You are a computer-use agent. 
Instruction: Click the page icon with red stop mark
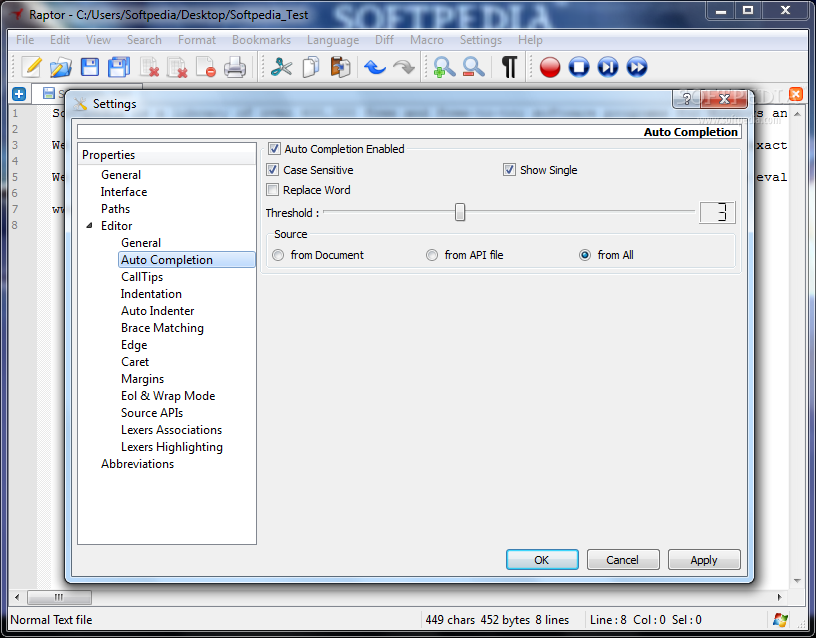(206, 67)
